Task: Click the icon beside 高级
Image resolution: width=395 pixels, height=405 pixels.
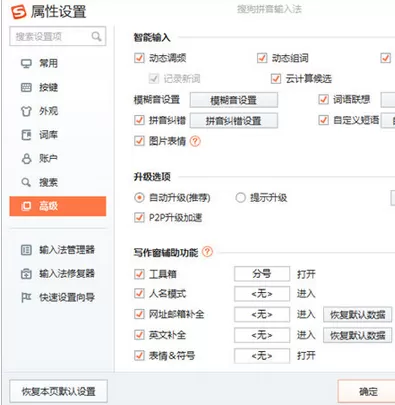Action: point(26,206)
